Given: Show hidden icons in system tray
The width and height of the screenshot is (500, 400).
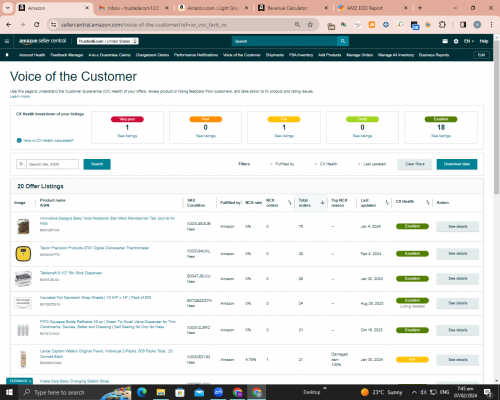Looking at the screenshot, I should click(414, 392).
